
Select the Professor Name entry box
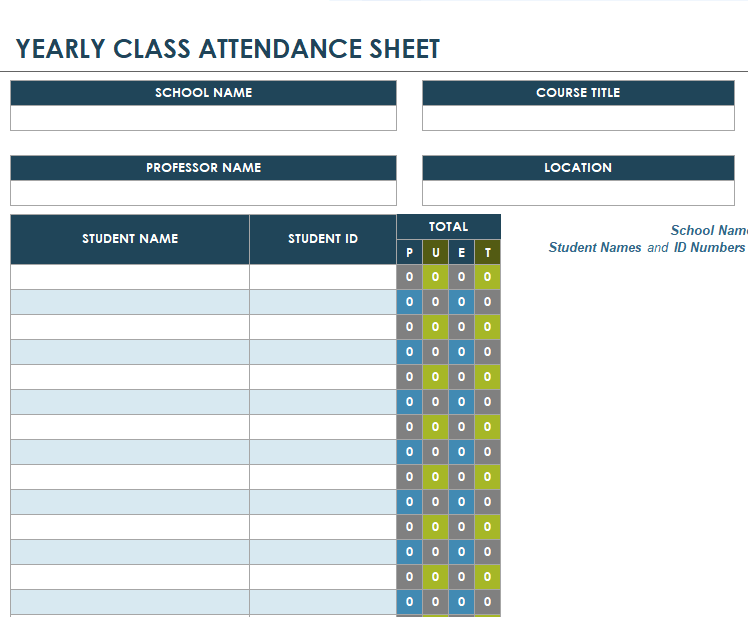203,193
